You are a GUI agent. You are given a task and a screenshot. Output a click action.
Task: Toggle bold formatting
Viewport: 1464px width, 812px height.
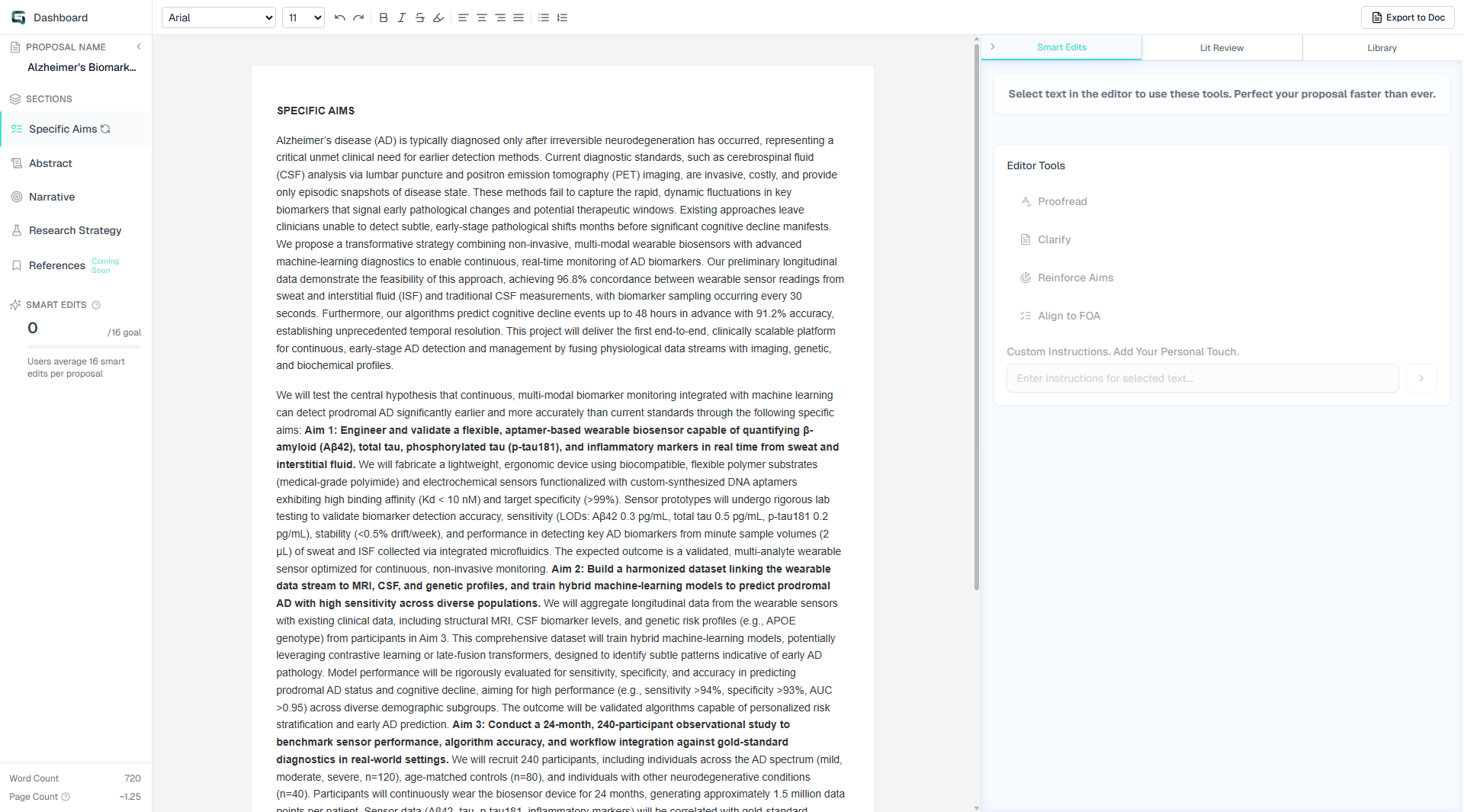384,18
